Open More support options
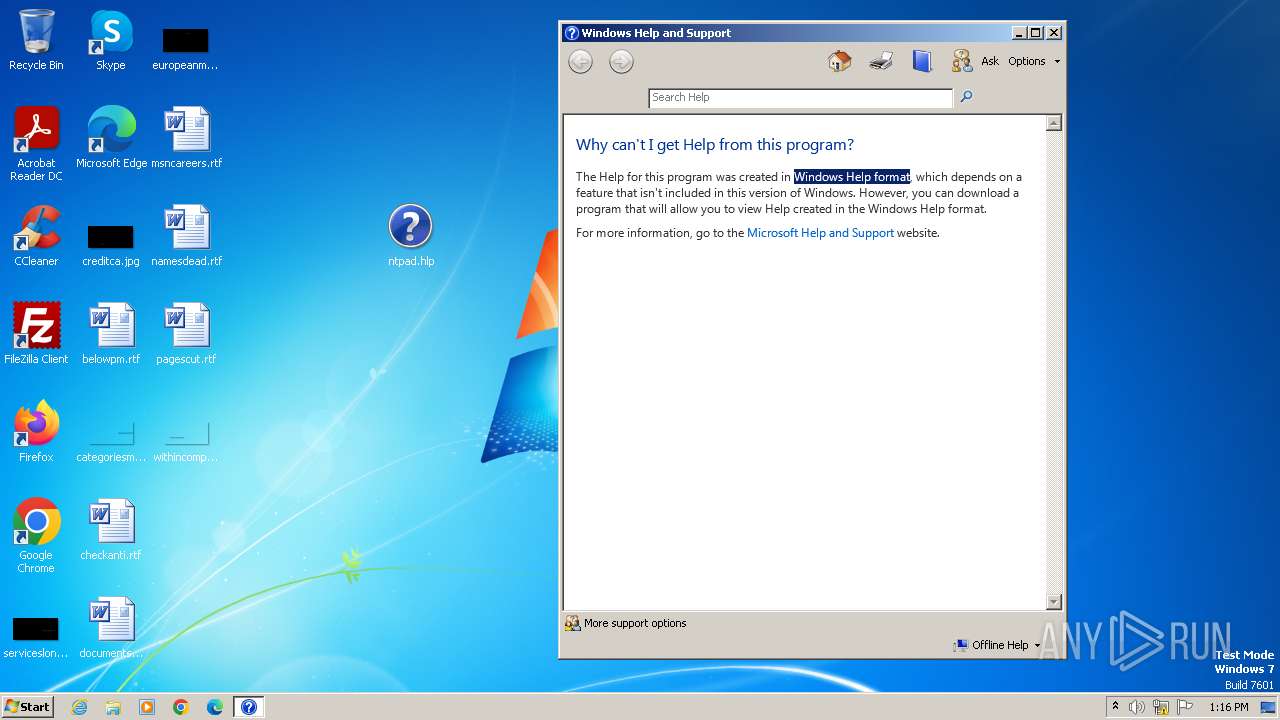1280x720 pixels. pos(626,623)
